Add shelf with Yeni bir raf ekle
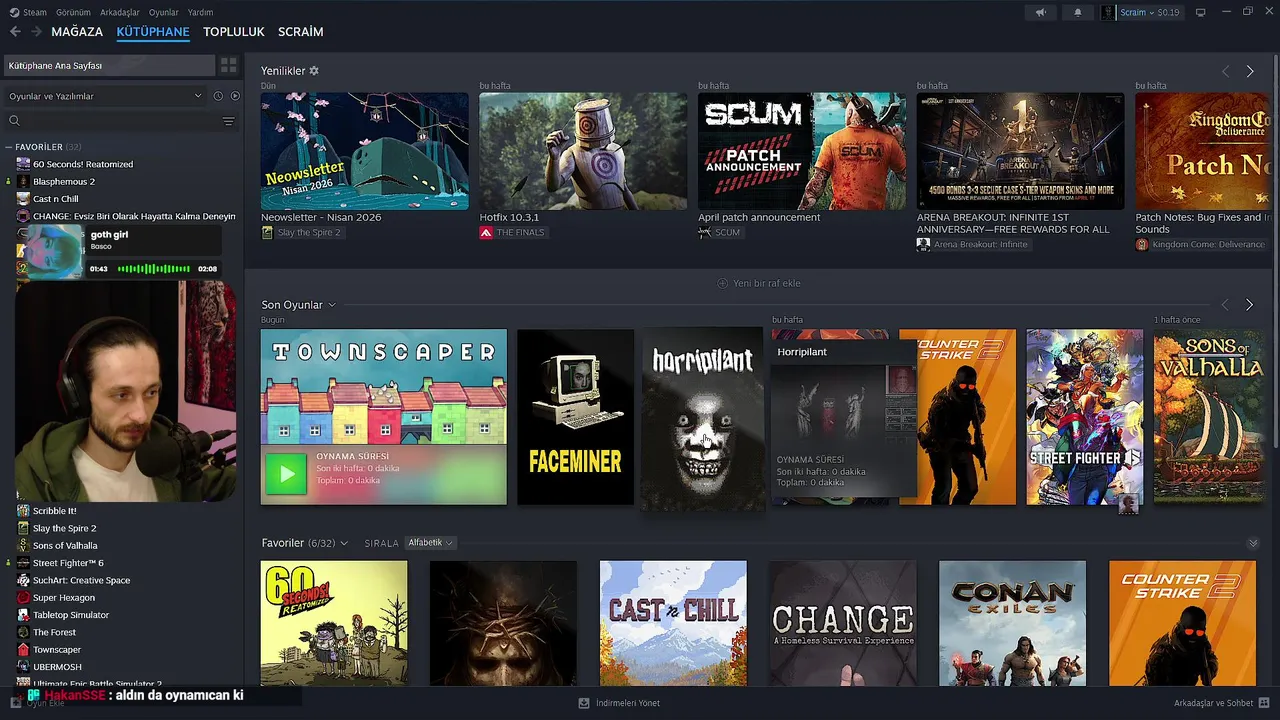 coord(759,283)
